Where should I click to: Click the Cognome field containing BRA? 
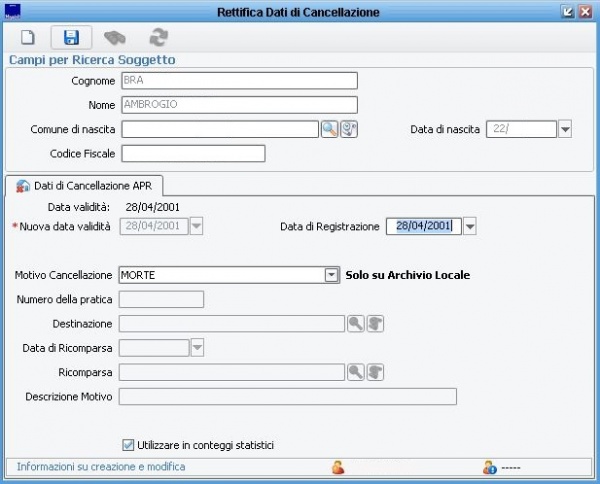coord(240,81)
